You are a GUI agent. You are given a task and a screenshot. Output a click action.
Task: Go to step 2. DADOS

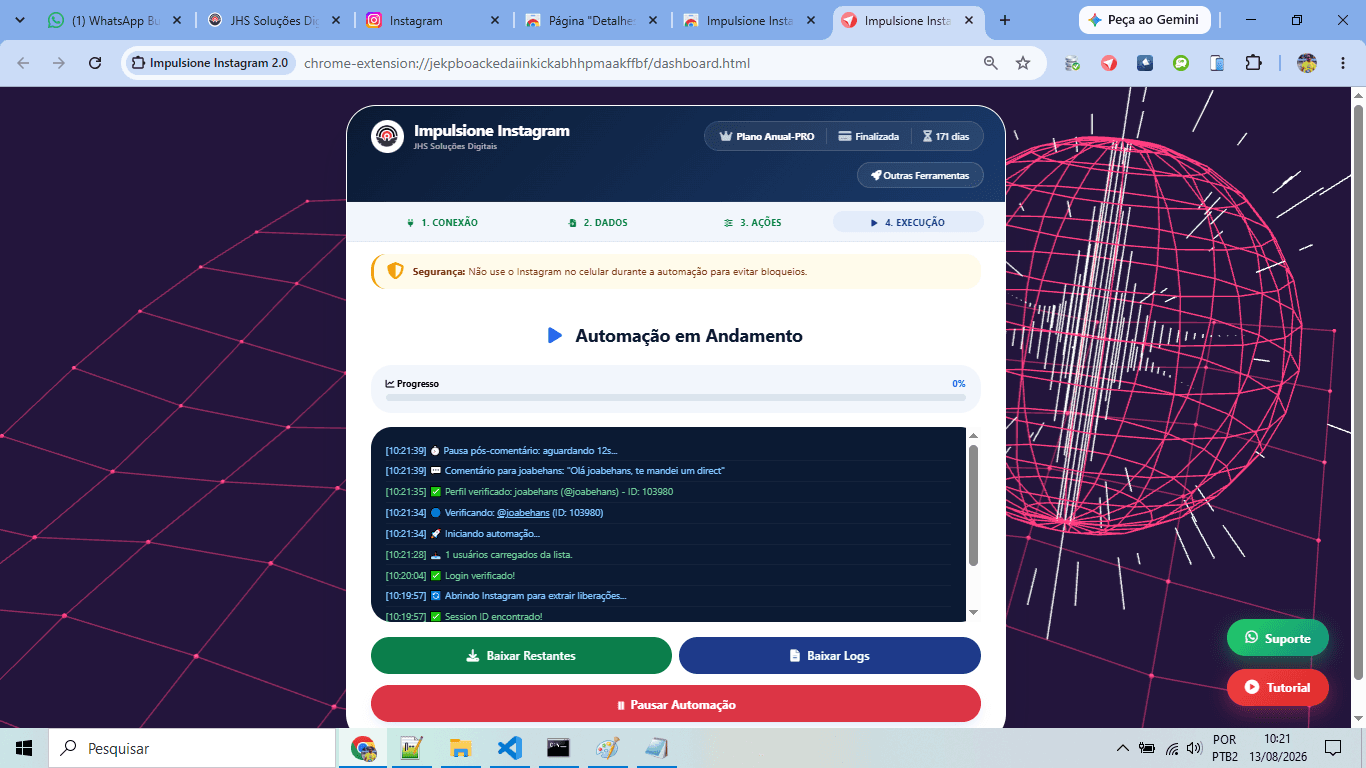click(x=598, y=222)
